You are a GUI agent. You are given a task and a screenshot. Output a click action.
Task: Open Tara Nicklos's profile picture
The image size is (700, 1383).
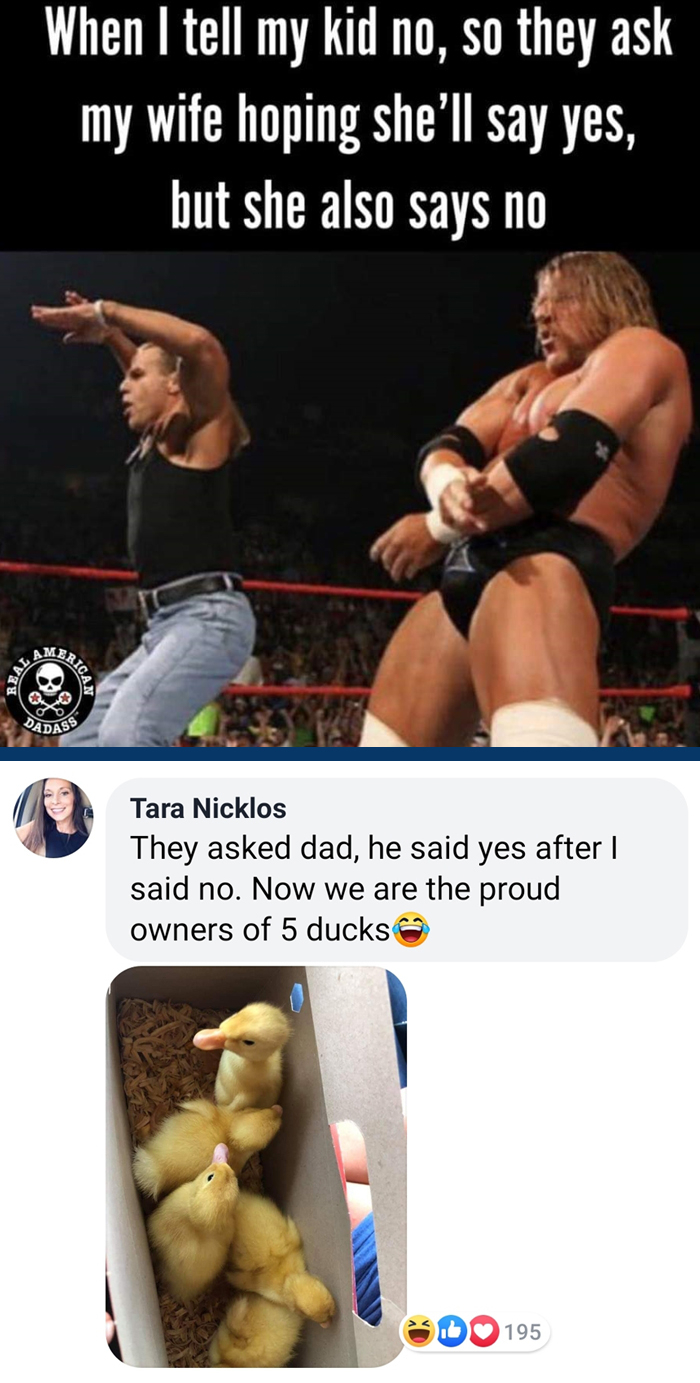point(53,818)
